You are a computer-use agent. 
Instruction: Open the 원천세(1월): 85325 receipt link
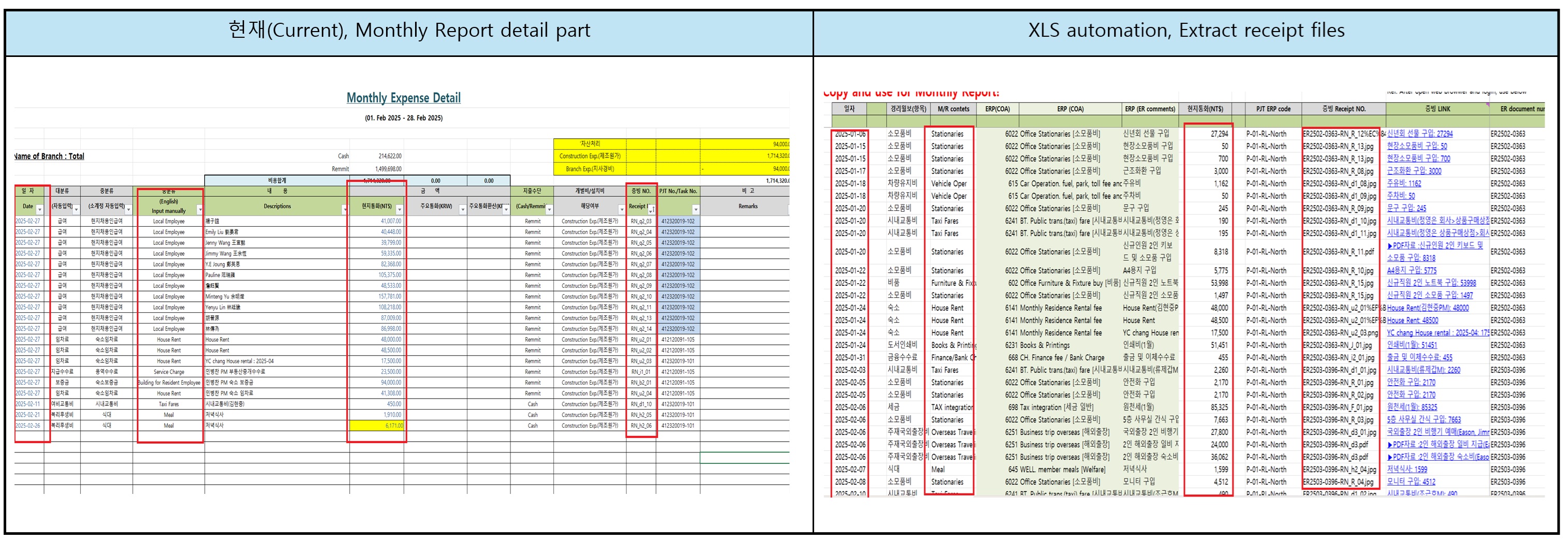[1412, 407]
